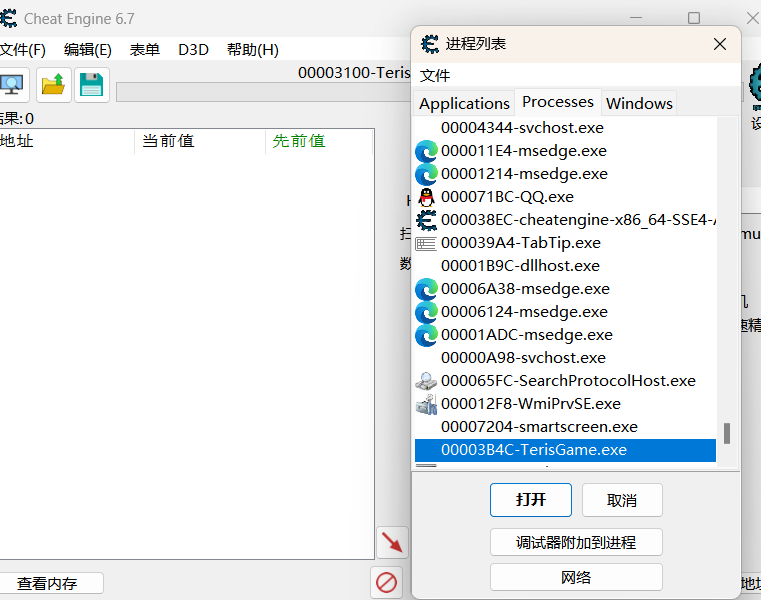Open the 文件(F) menu in main window
Screen dimensions: 761x600
tap(22, 49)
